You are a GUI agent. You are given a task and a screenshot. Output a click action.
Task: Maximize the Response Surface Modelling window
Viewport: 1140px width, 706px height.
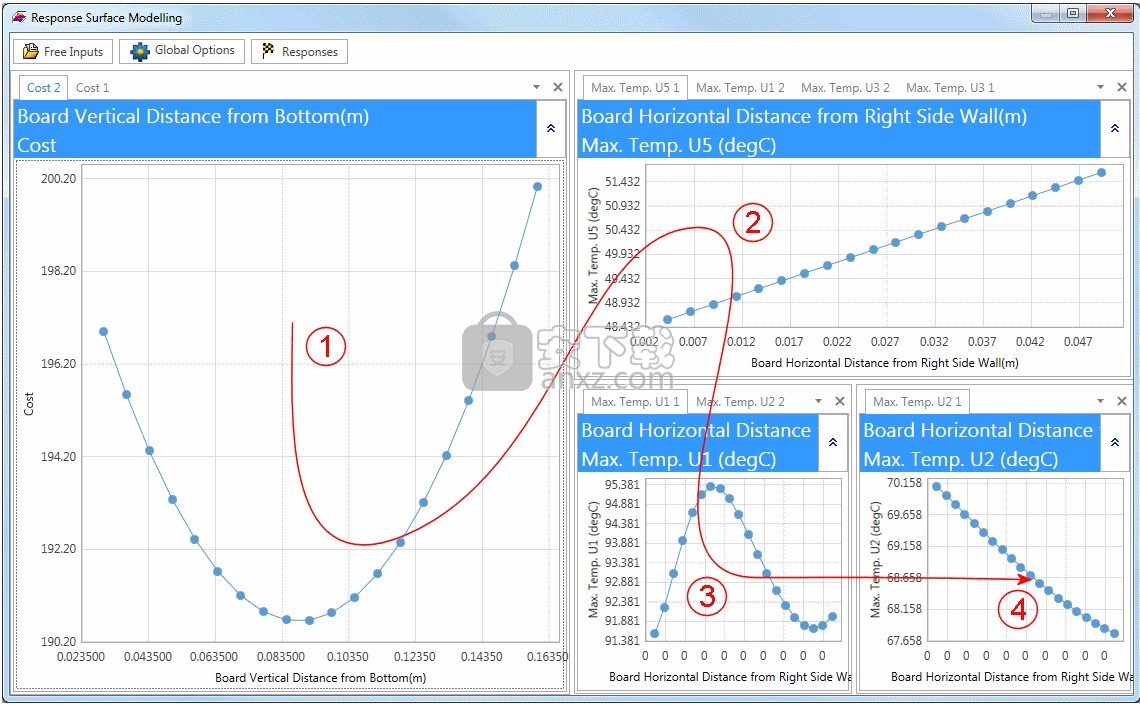[1073, 14]
